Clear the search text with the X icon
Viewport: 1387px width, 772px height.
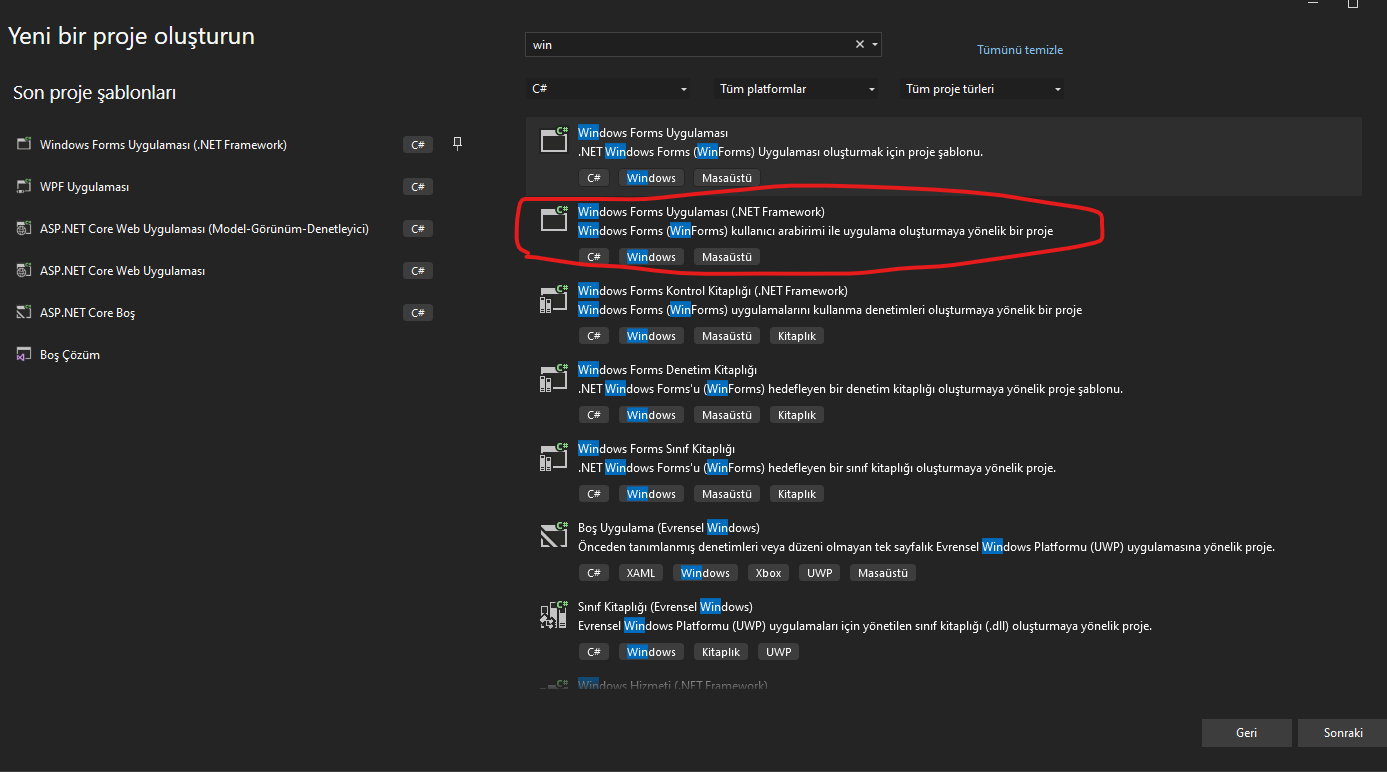(x=859, y=44)
